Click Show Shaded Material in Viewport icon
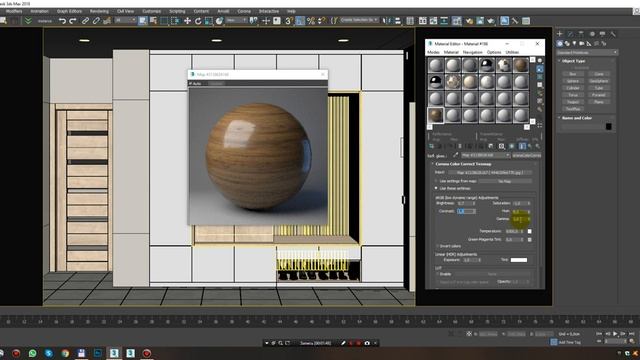This screenshot has height=360, width=640. point(511,146)
